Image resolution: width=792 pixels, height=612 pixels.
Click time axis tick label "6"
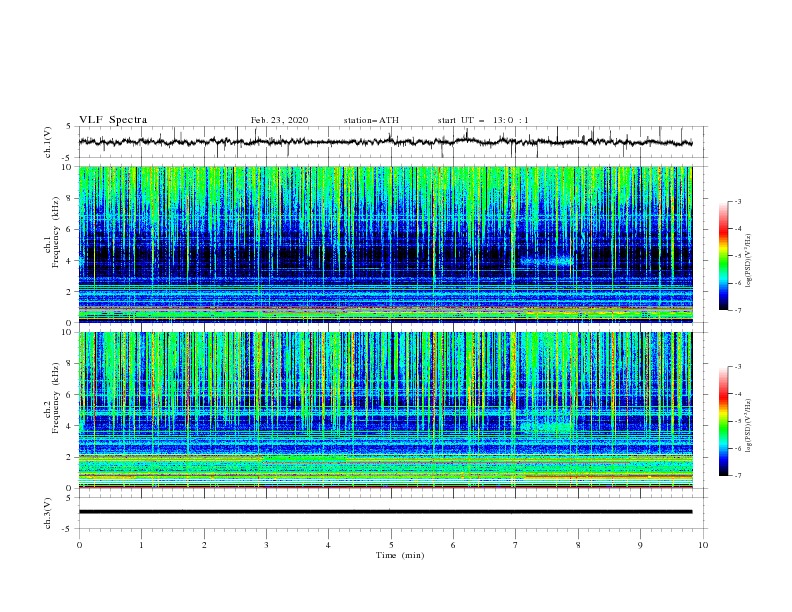tap(453, 545)
